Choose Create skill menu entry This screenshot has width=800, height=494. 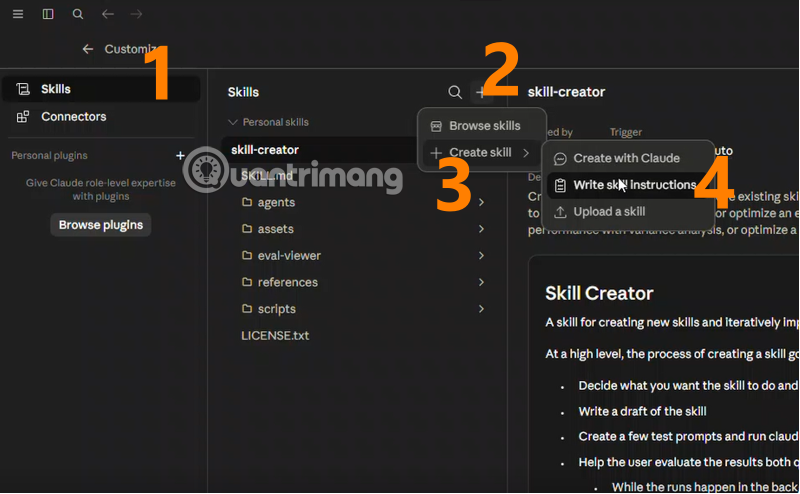(x=482, y=152)
